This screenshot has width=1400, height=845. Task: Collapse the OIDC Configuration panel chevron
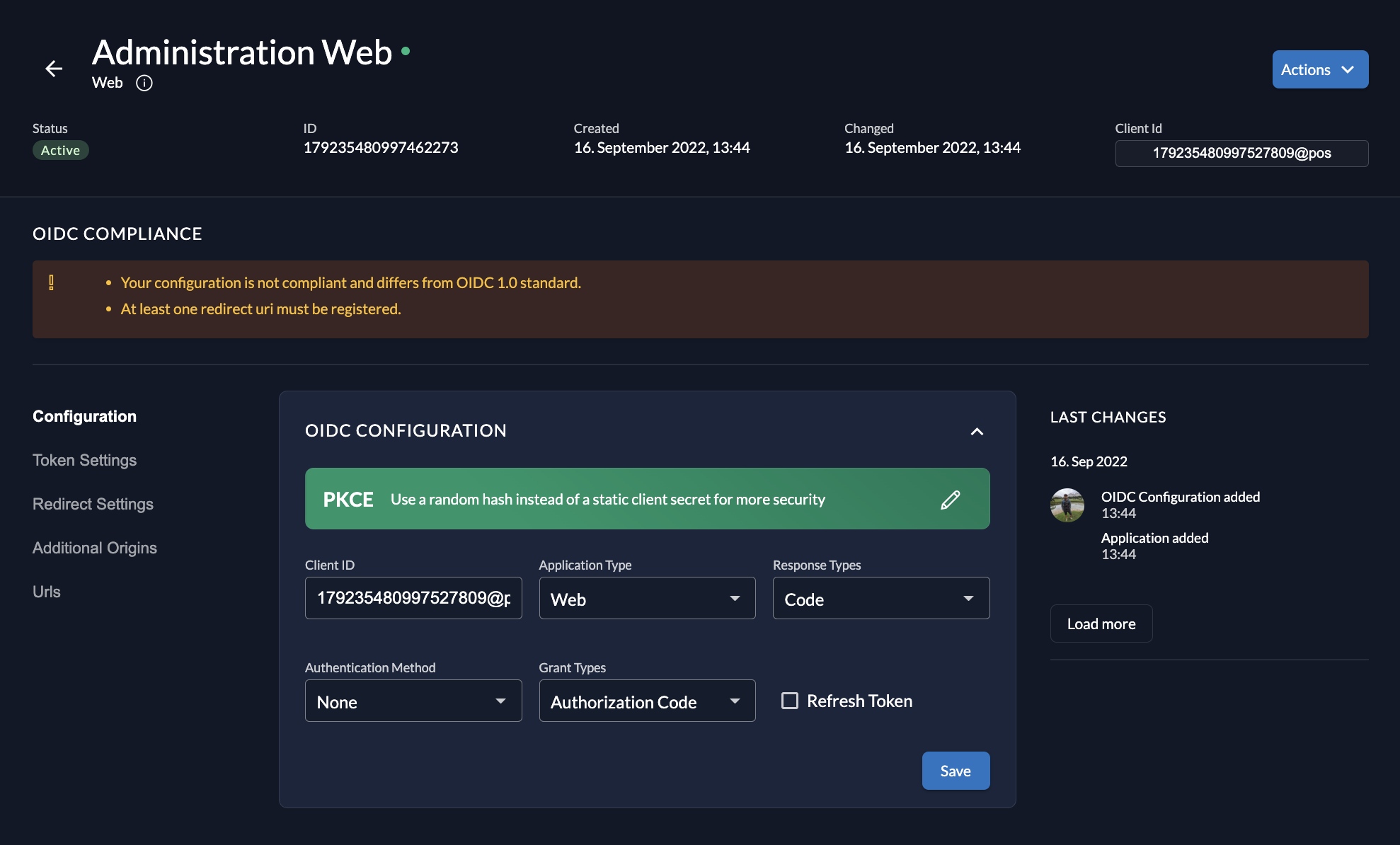977,431
